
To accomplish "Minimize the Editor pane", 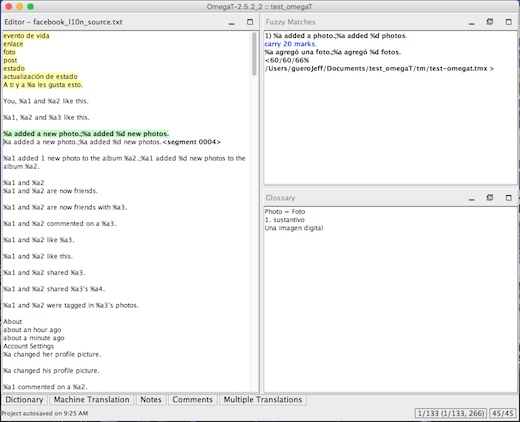I will coord(231,22).
